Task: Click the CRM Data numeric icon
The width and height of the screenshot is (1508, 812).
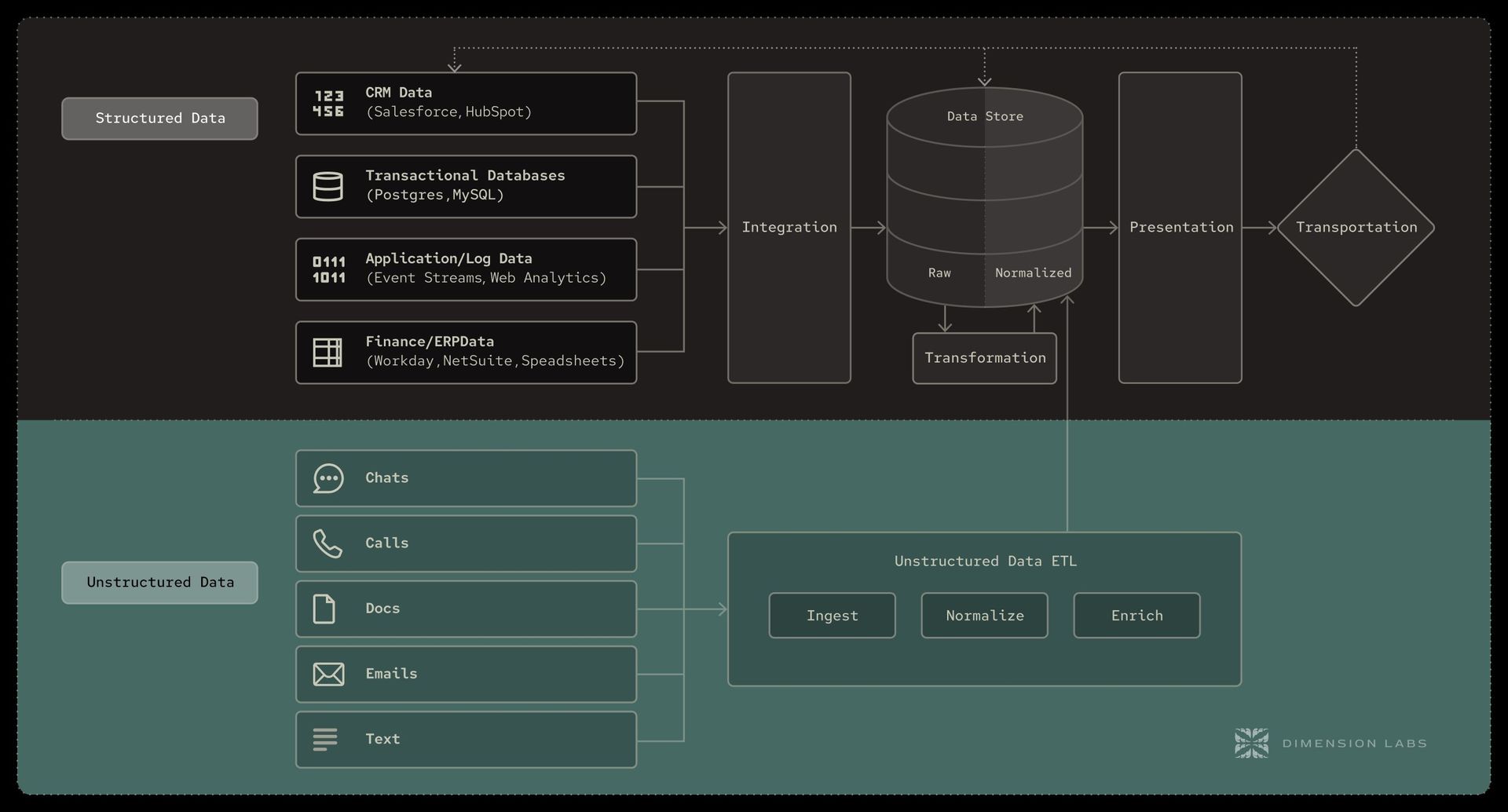Action: [x=328, y=104]
